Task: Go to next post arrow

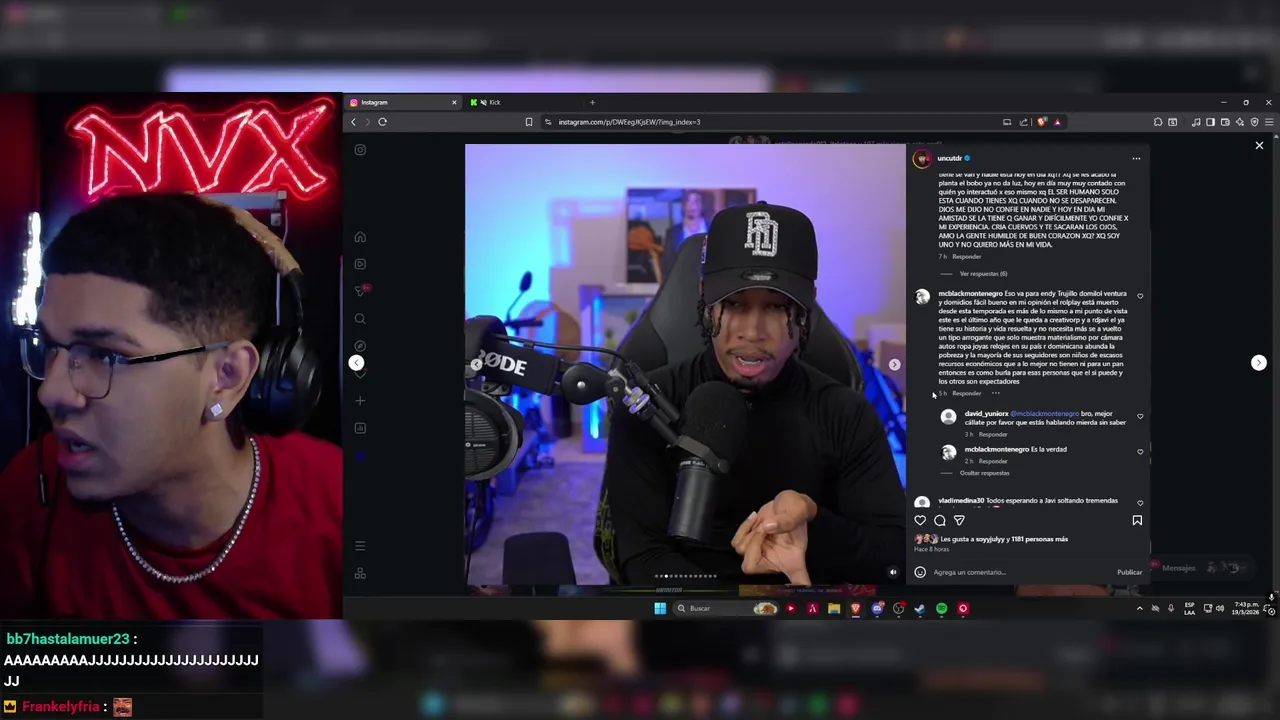Action: tap(1259, 363)
